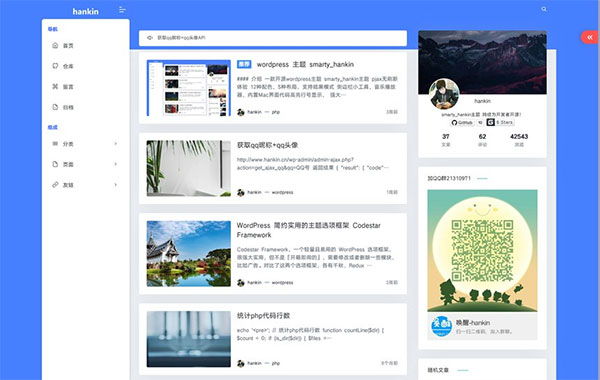
Task: Click the GitHub repository icon in sidebar
Action: (x=55, y=66)
